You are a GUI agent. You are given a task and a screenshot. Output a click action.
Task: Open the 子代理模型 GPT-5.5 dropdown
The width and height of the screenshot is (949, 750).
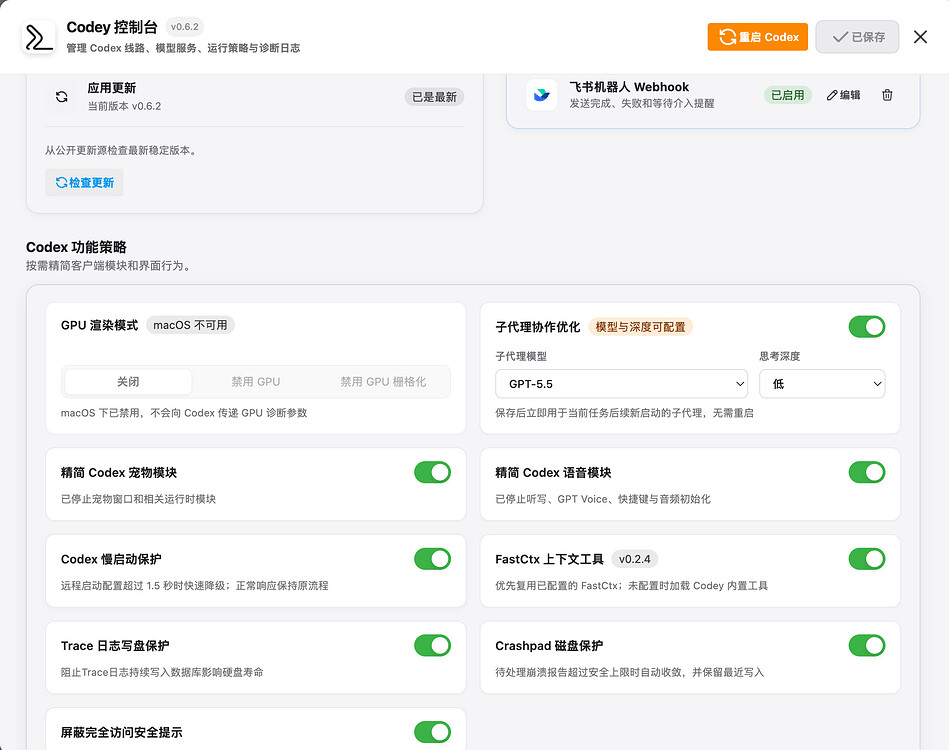pyautogui.click(x=621, y=384)
